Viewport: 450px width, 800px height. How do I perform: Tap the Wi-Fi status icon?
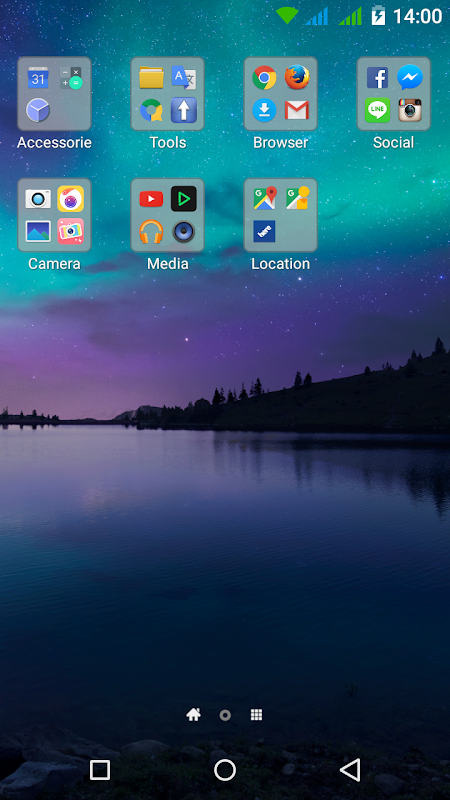coord(287,15)
